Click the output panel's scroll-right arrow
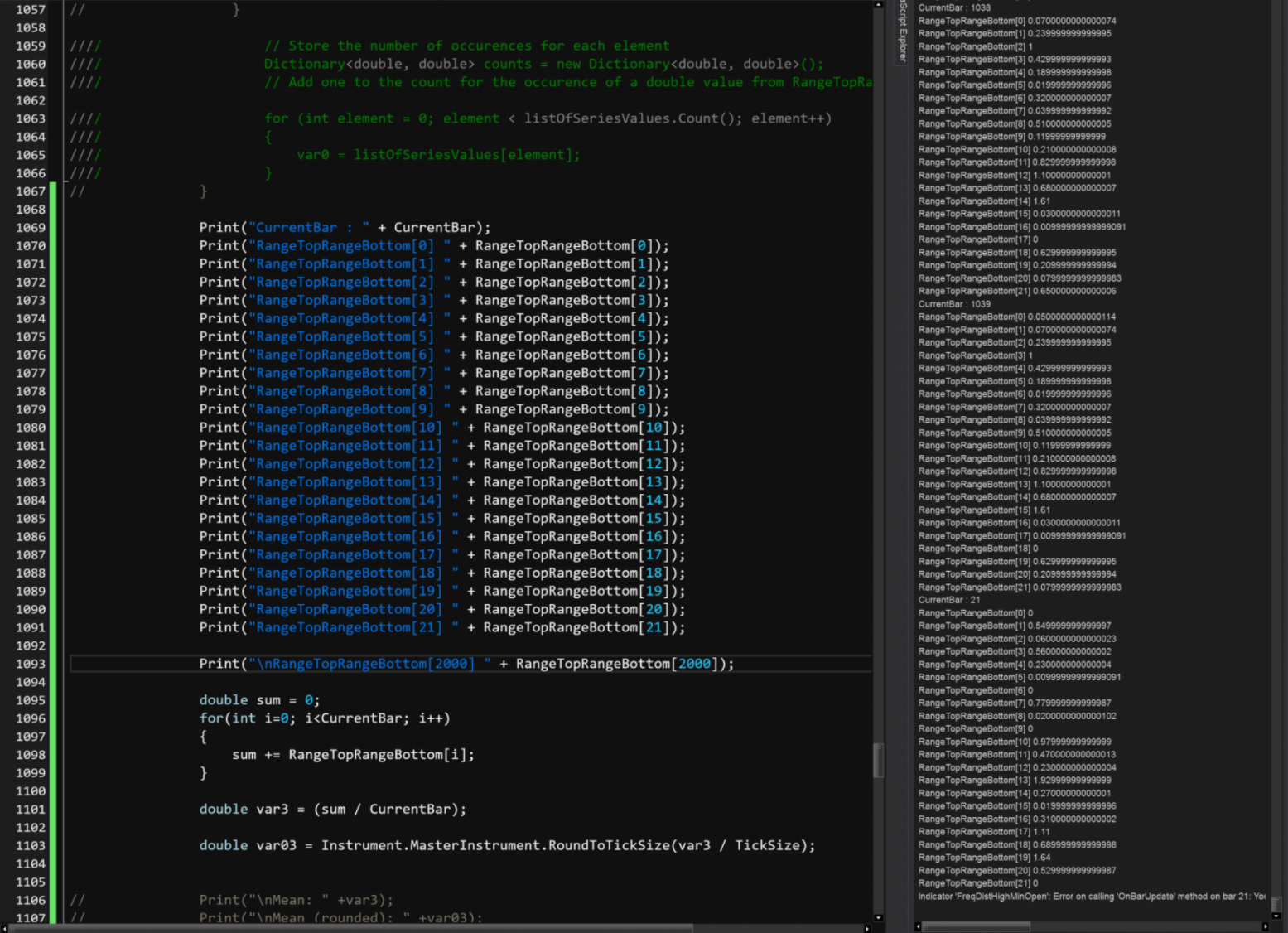Image resolution: width=1288 pixels, height=933 pixels. tap(1265, 926)
